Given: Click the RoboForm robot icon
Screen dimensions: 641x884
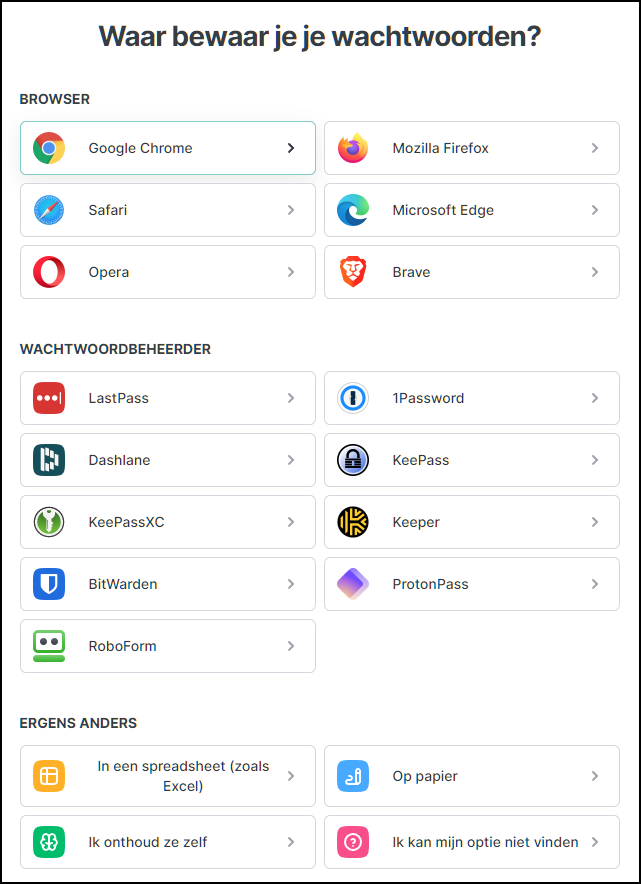Looking at the screenshot, I should click(x=49, y=646).
